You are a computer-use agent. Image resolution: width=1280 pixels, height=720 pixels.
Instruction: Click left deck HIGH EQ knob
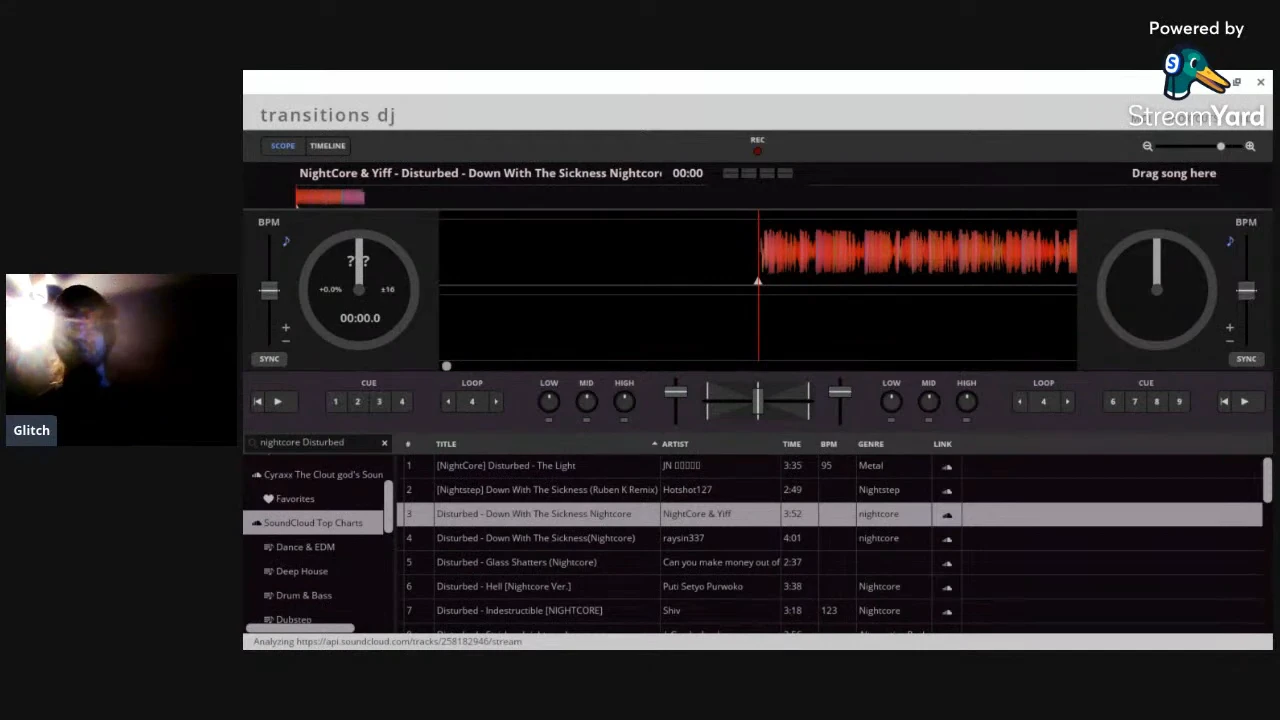624,402
